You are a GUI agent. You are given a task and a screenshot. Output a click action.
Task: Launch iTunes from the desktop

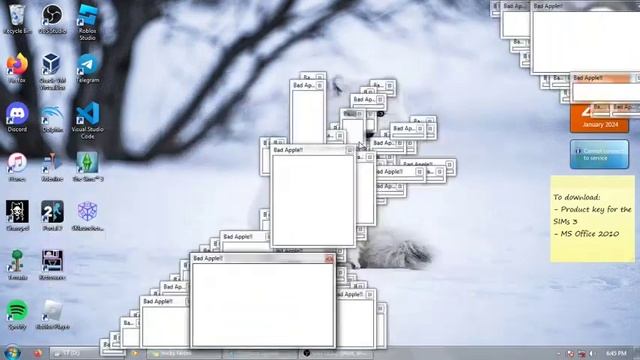pyautogui.click(x=17, y=167)
